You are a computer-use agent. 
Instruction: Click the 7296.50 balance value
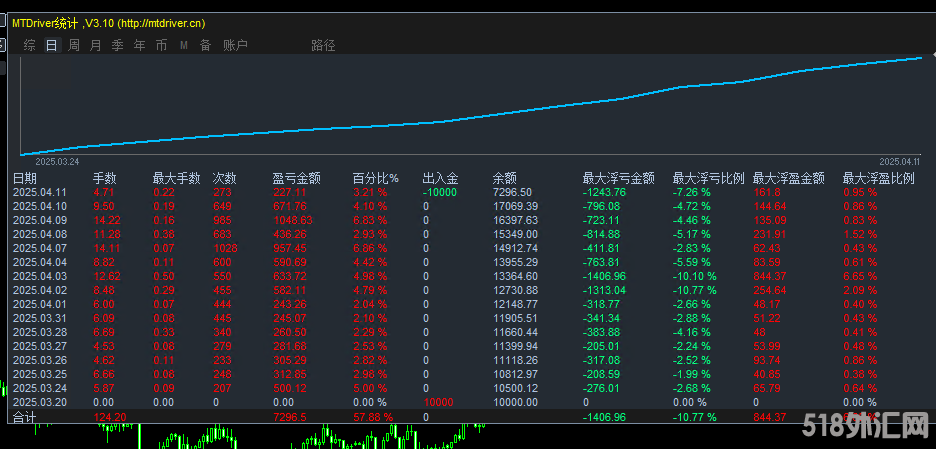pyautogui.click(x=512, y=192)
